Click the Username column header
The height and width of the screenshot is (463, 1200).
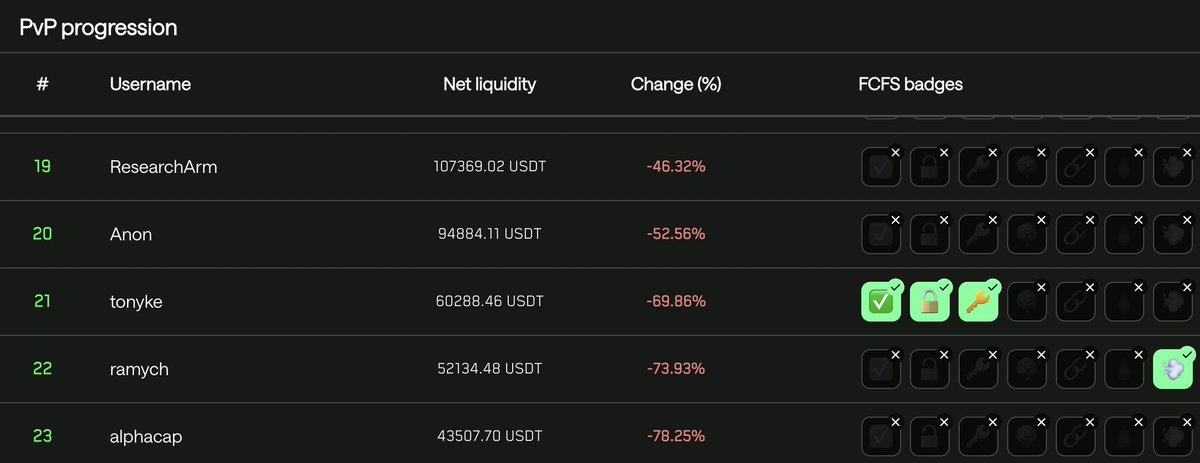tap(150, 84)
